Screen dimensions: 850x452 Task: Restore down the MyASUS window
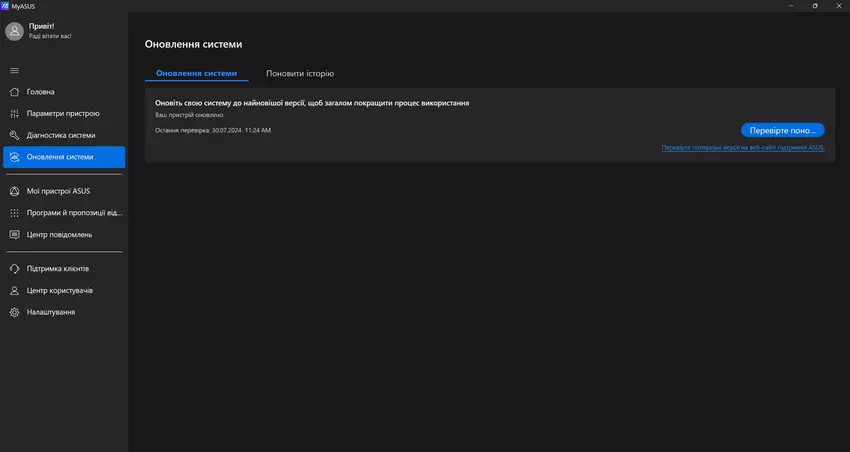pos(787,6)
